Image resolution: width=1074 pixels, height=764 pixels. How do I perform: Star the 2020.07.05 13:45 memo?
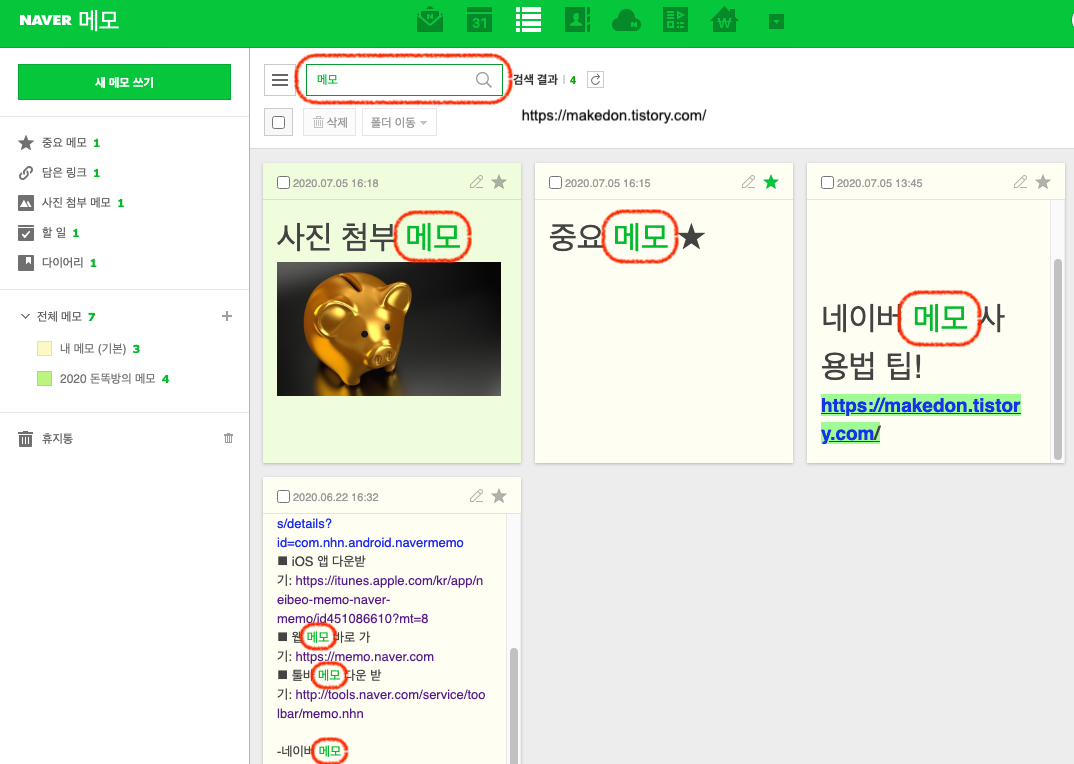coord(1043,182)
